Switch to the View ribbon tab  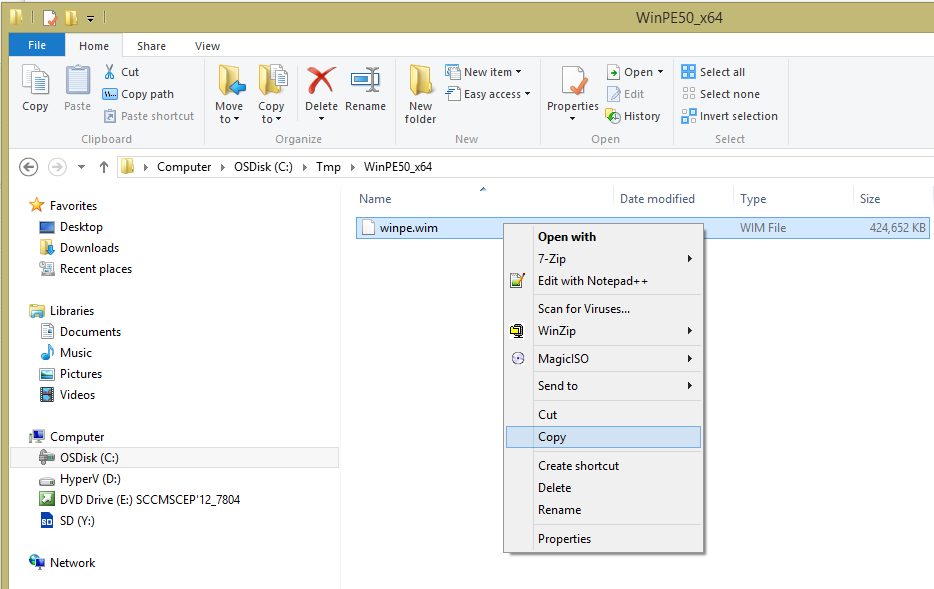(207, 46)
